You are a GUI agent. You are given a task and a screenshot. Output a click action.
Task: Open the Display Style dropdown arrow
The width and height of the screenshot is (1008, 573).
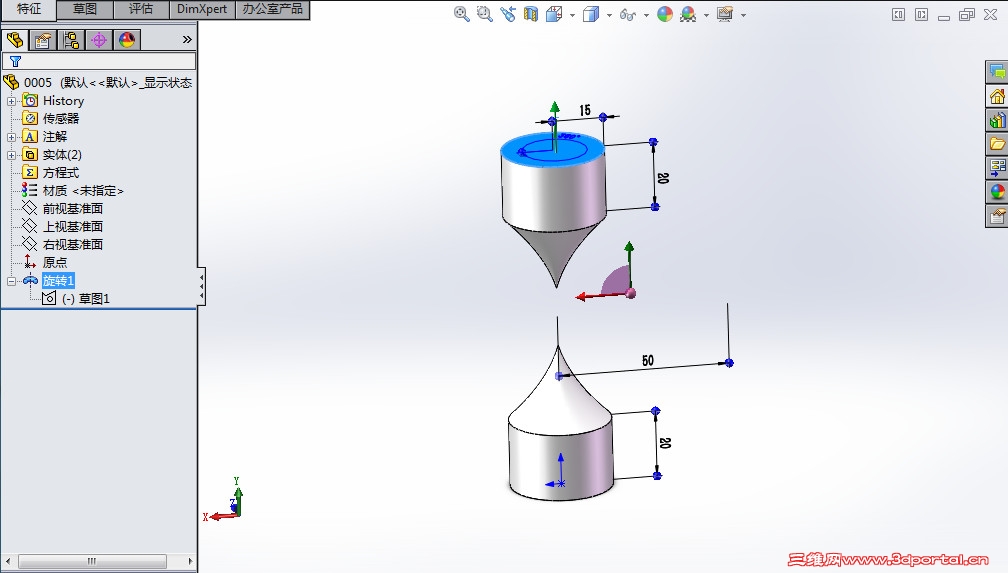point(609,15)
